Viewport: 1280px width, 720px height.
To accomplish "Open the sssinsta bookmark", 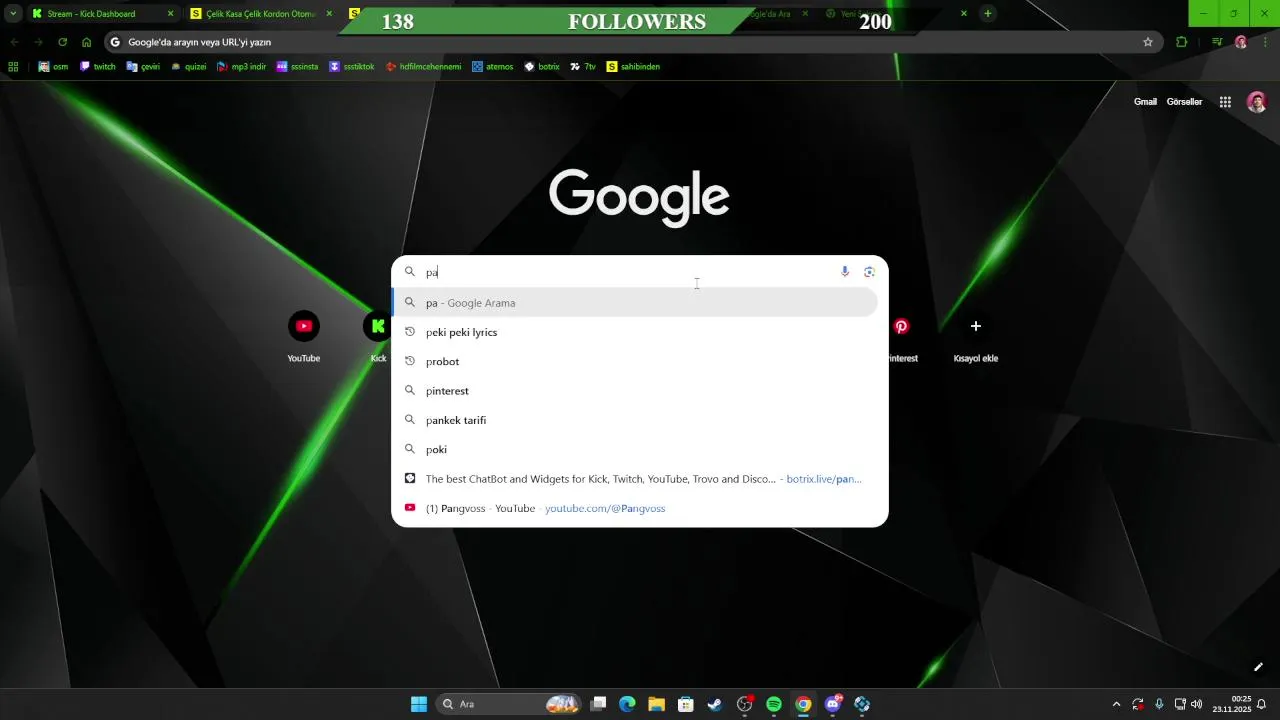I will [x=297, y=67].
